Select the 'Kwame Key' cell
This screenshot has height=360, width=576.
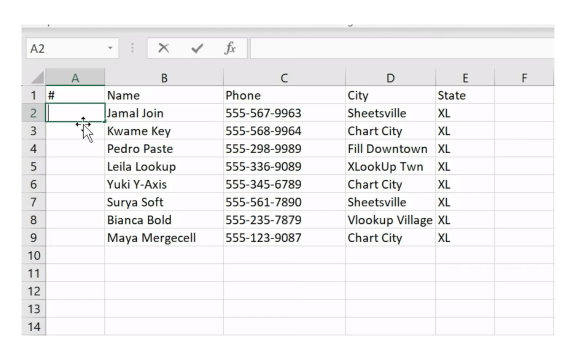(x=164, y=131)
